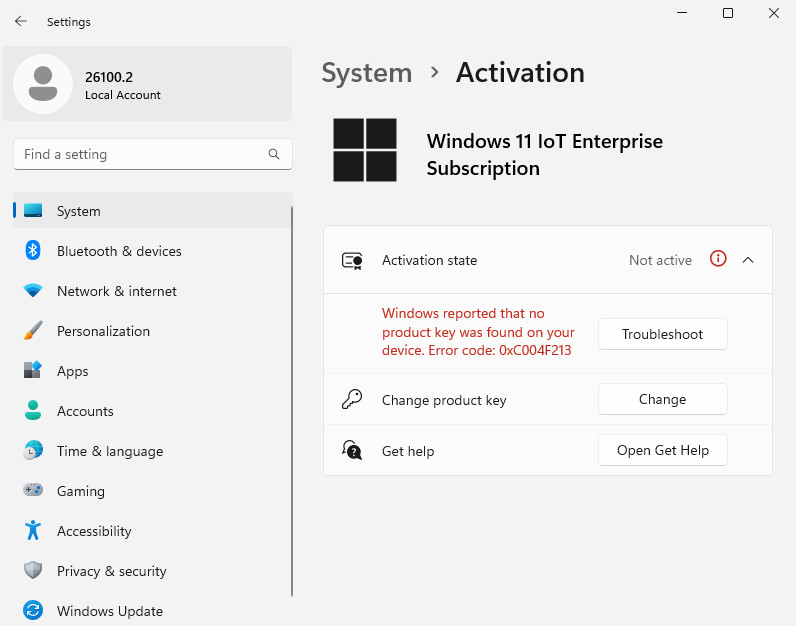Go to Privacy & security
The image size is (796, 626).
152,570
